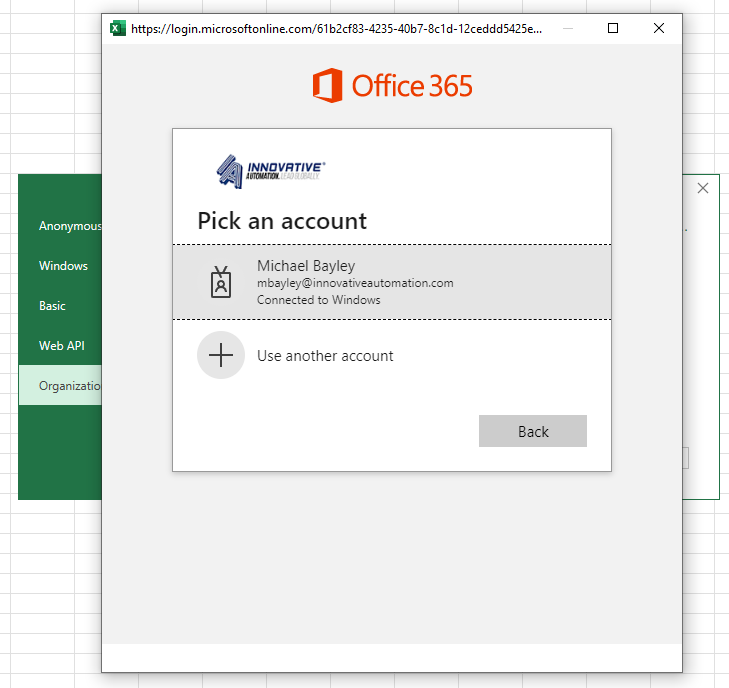
Task: Select the Anonymous authentication tab
Action: click(60, 226)
